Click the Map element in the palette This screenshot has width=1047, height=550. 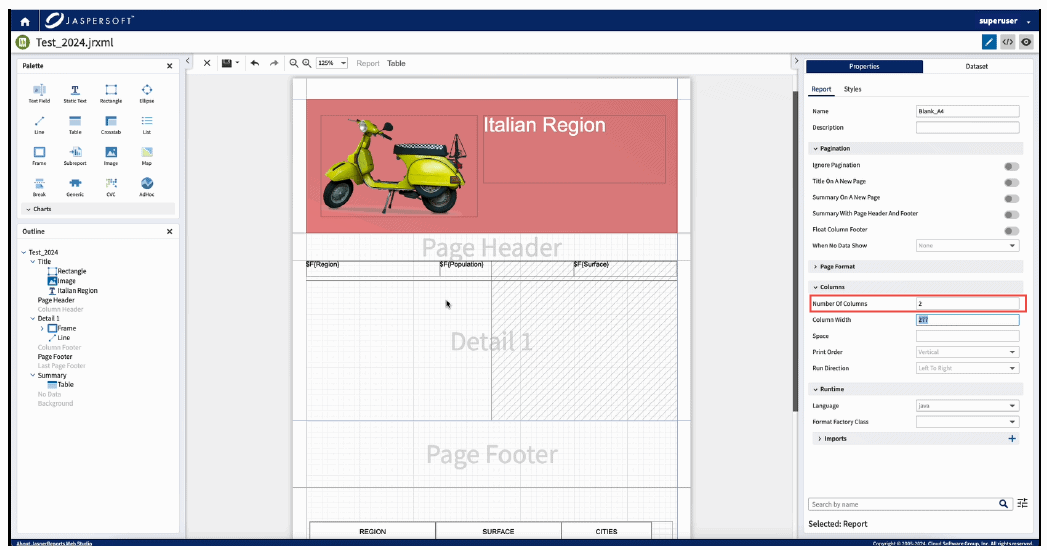click(x=146, y=154)
